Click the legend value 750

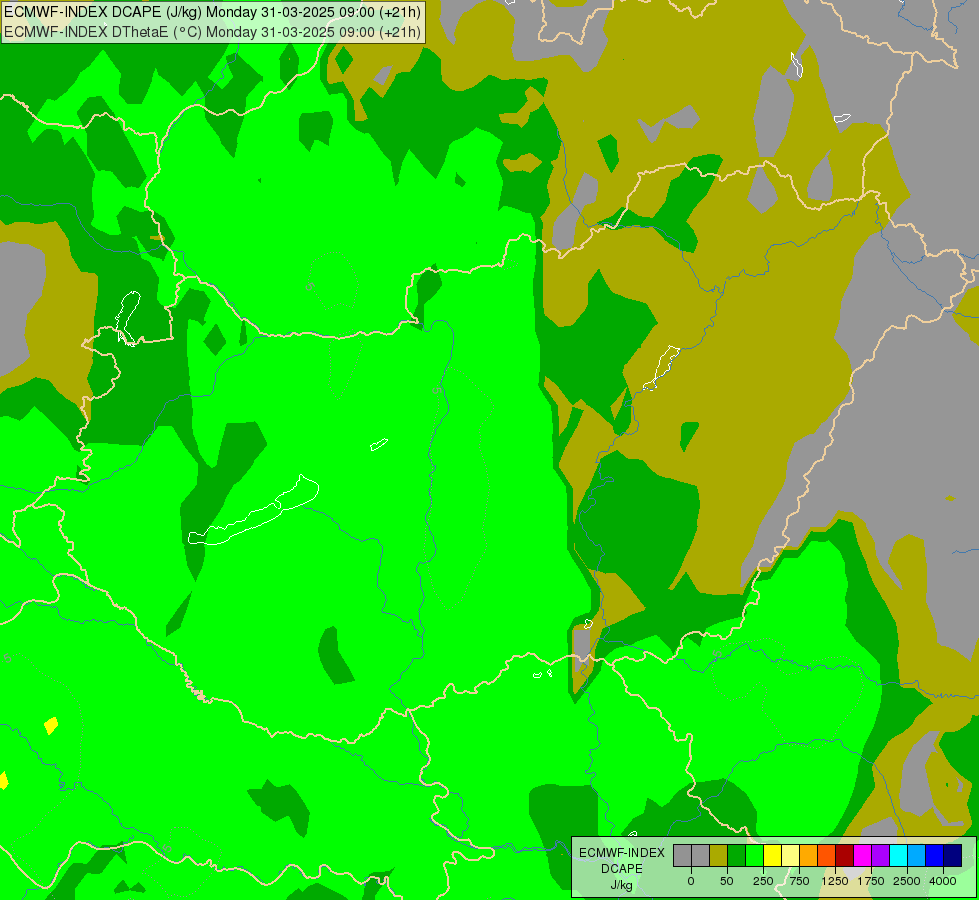(x=799, y=881)
